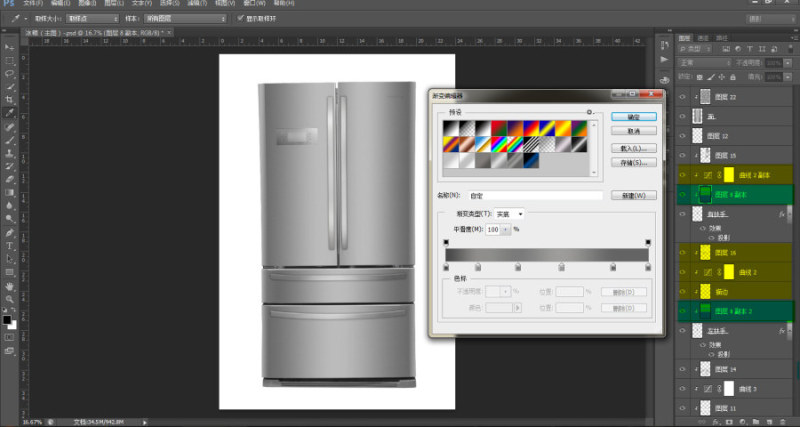
Task: Select the red-green gradient preset
Action: [498, 128]
